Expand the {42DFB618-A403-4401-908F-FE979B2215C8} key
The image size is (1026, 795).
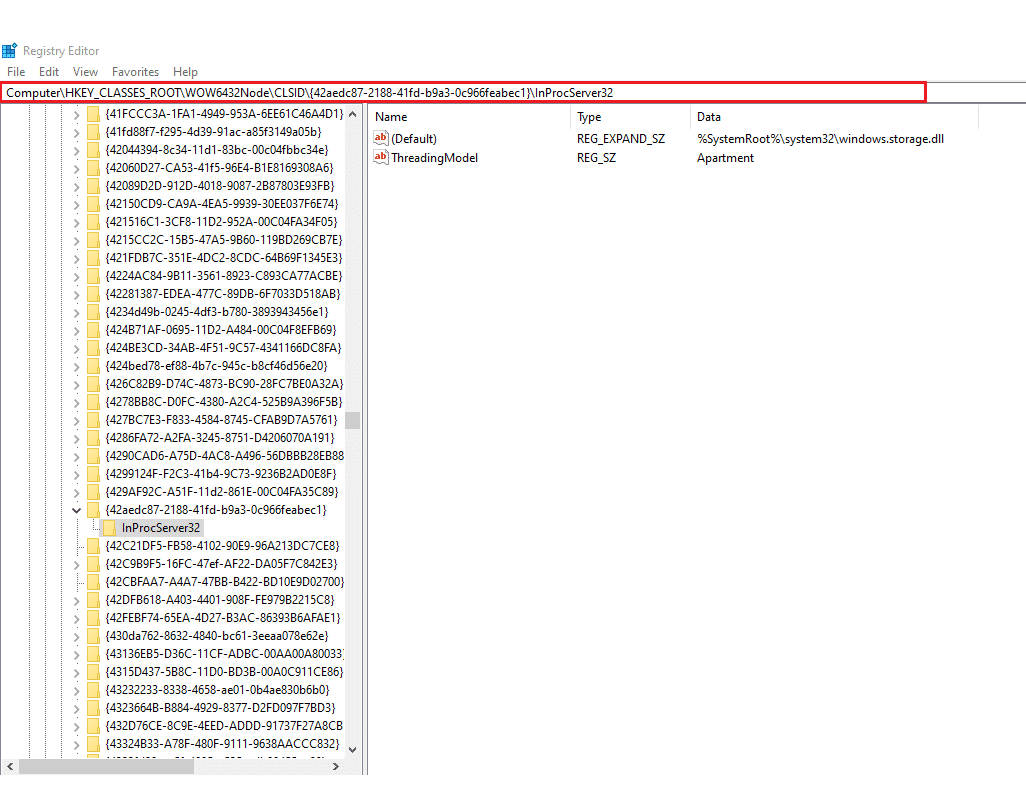pos(77,599)
